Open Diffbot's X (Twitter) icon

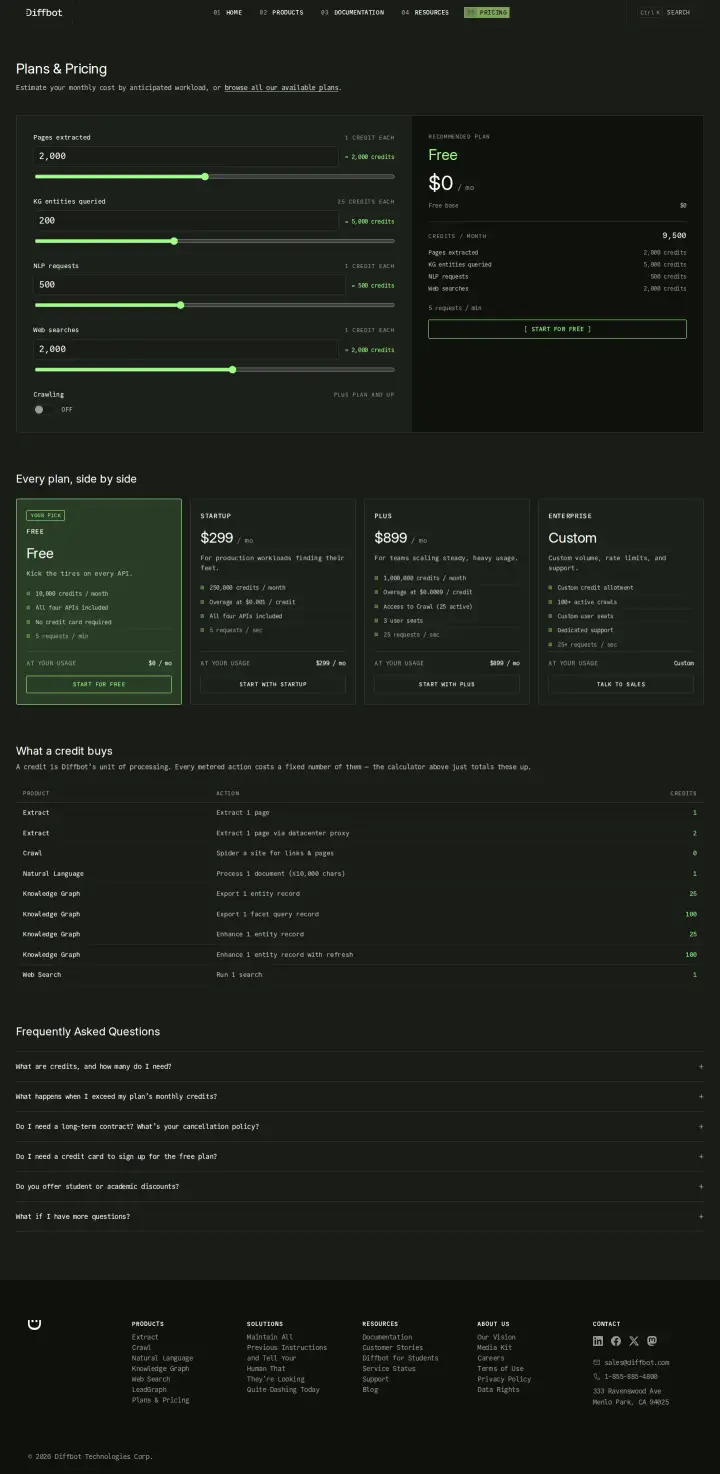point(634,1341)
